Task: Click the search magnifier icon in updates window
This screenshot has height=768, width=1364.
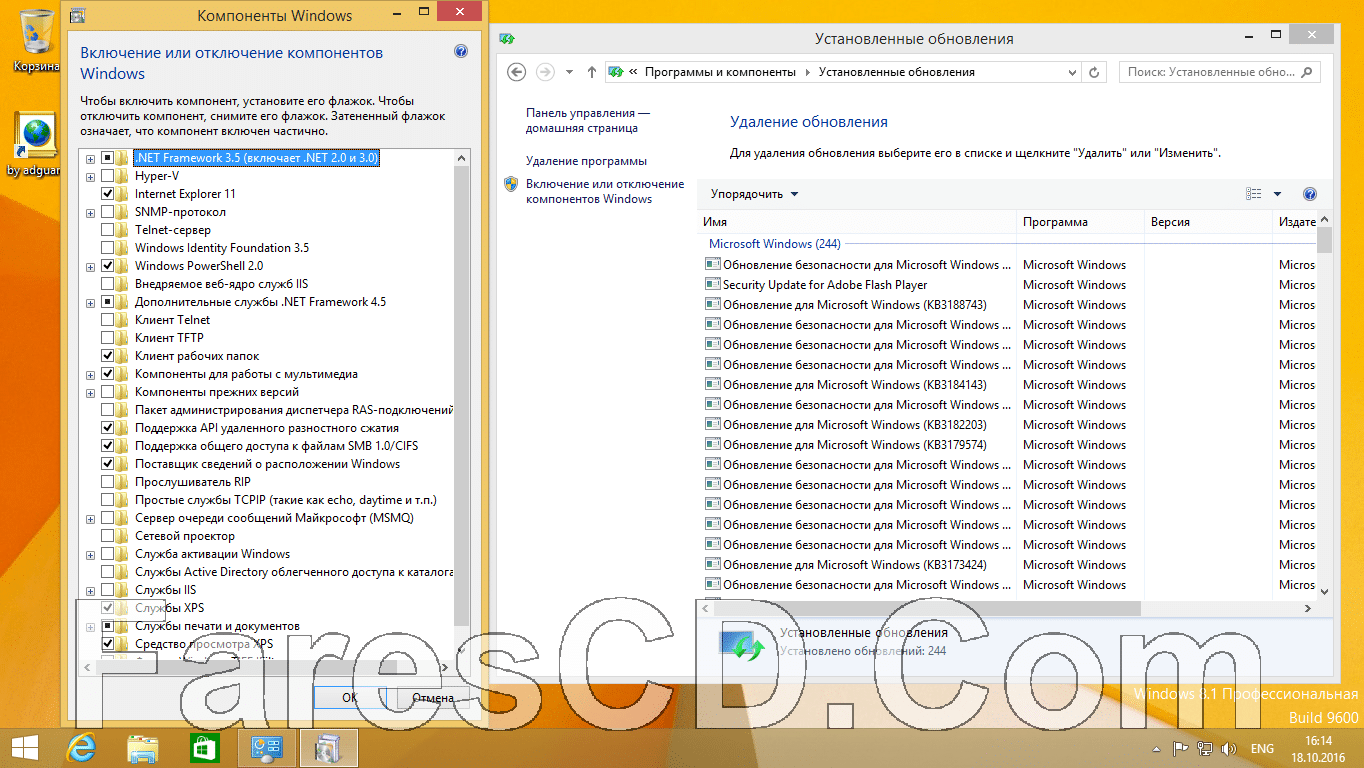Action: coord(1308,72)
